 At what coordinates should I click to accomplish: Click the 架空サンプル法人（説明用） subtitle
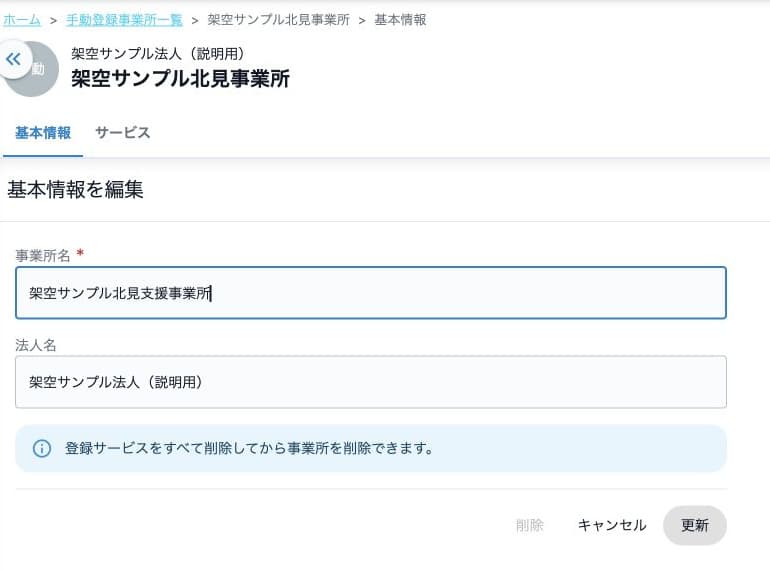[158, 54]
